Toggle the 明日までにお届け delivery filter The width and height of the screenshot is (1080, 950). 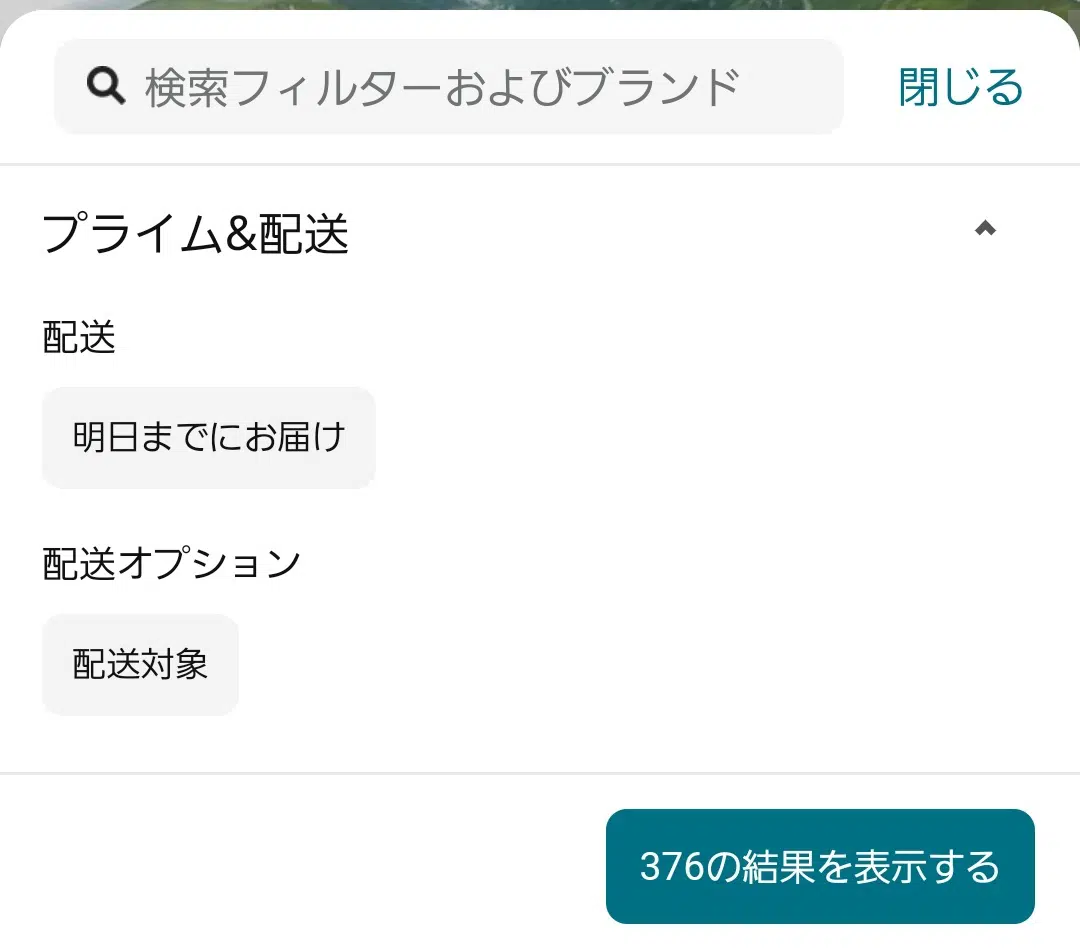click(x=208, y=438)
